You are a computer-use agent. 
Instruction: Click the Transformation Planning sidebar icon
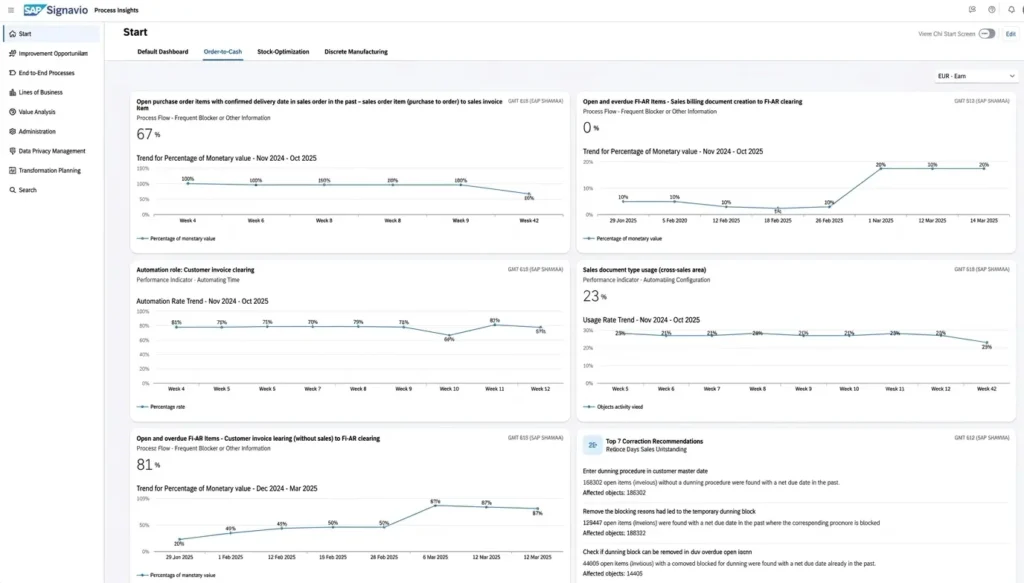(x=12, y=170)
